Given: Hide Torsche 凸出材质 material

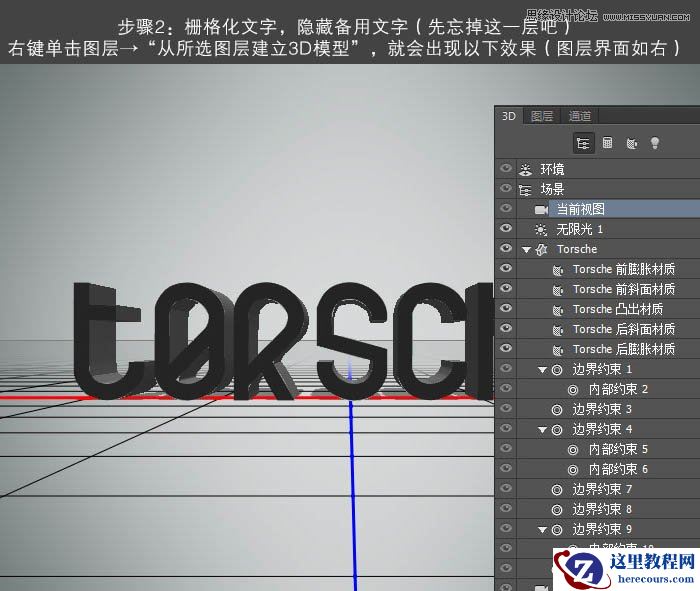Looking at the screenshot, I should click(x=506, y=308).
